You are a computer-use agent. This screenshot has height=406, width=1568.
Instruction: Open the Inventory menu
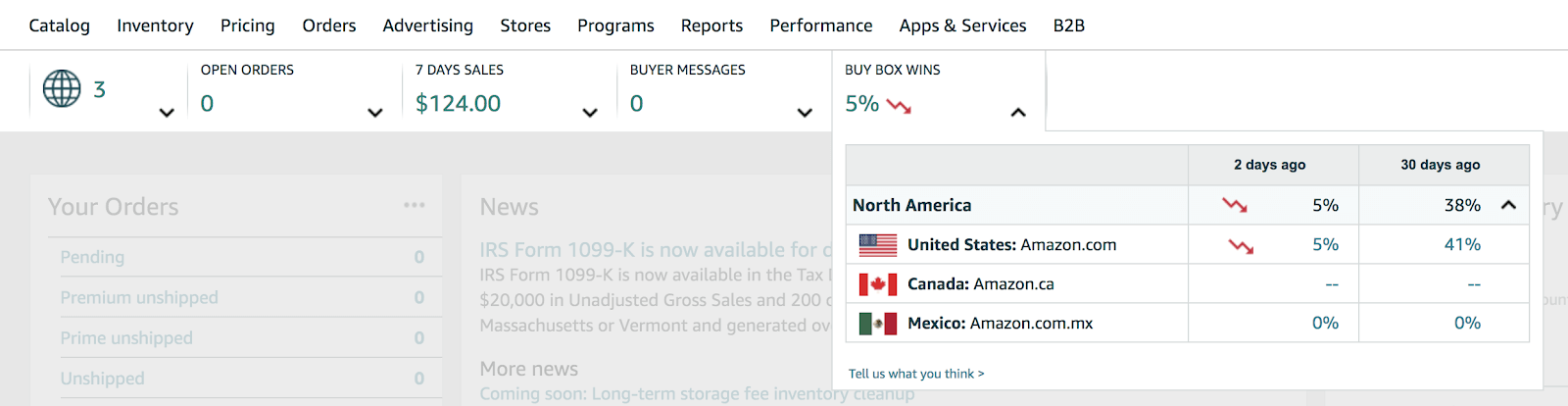click(155, 25)
